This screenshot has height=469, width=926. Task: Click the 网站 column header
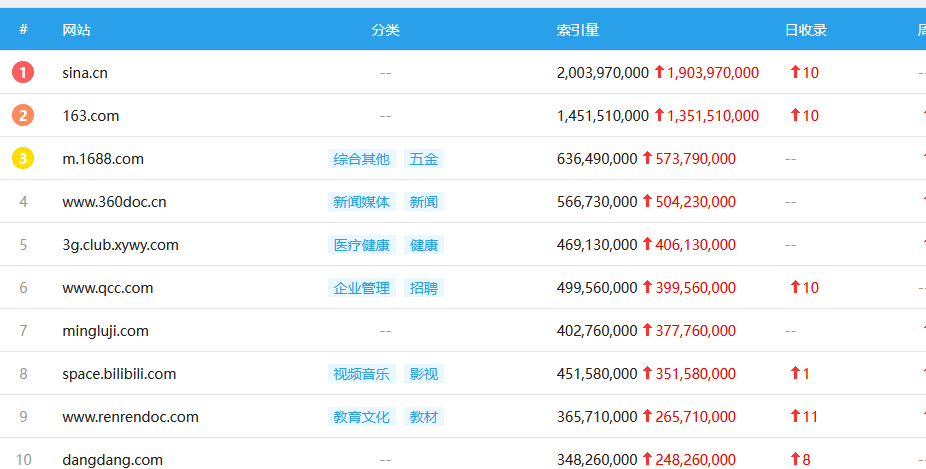click(x=76, y=30)
